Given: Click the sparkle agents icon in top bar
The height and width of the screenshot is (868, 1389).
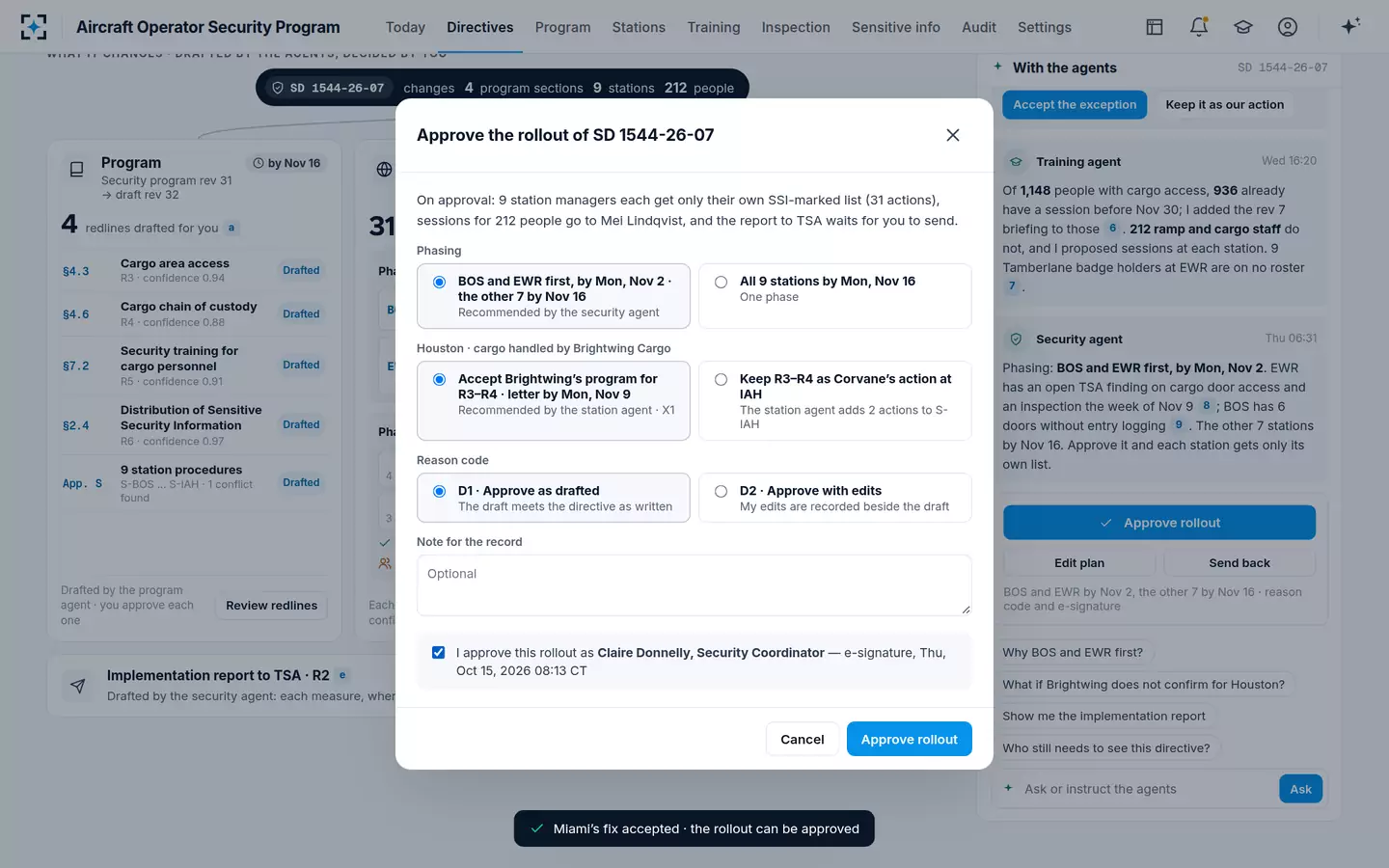Looking at the screenshot, I should 1350,26.
